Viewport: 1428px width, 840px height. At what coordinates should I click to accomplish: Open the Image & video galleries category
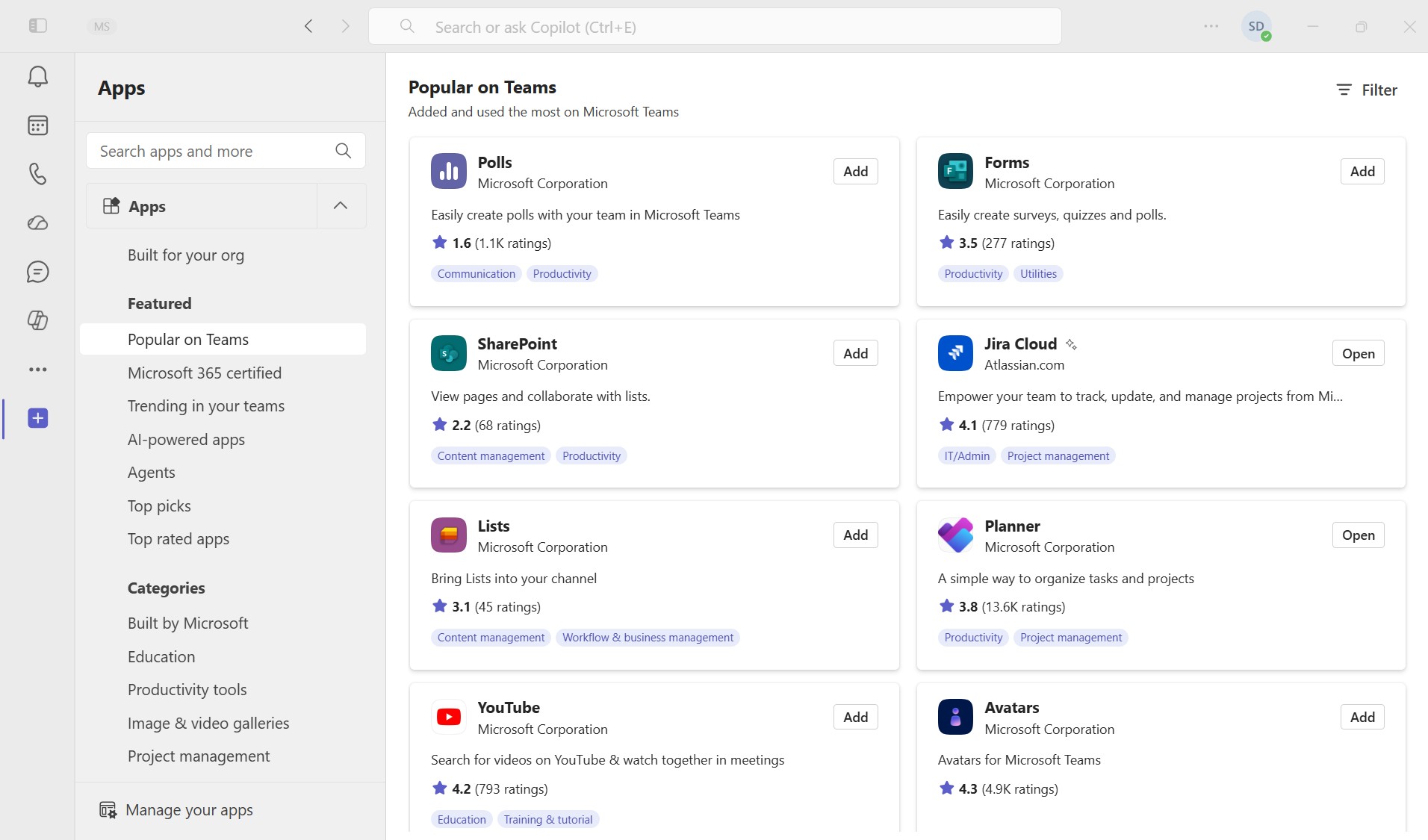(208, 724)
